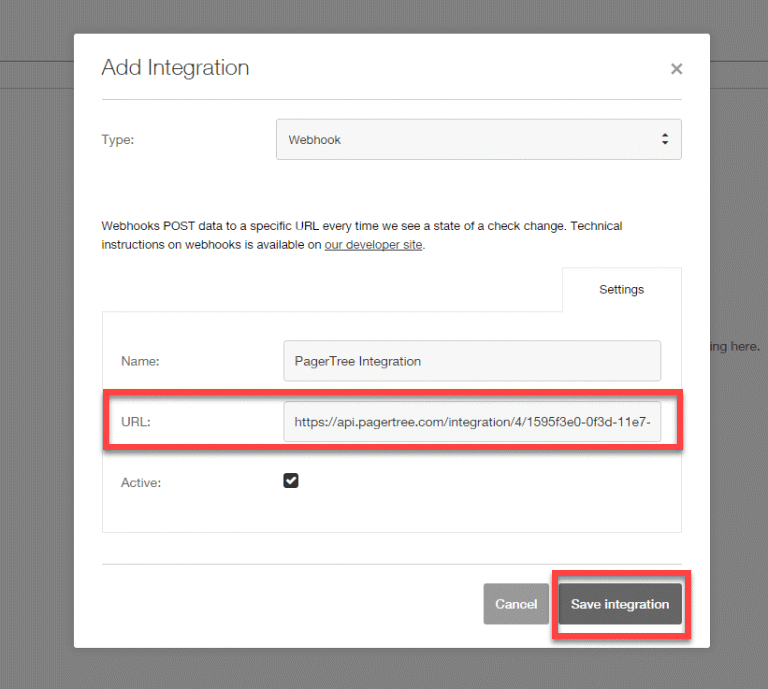Open the Type dropdown showing Webhook
Image resolution: width=768 pixels, height=689 pixels.
click(x=470, y=140)
